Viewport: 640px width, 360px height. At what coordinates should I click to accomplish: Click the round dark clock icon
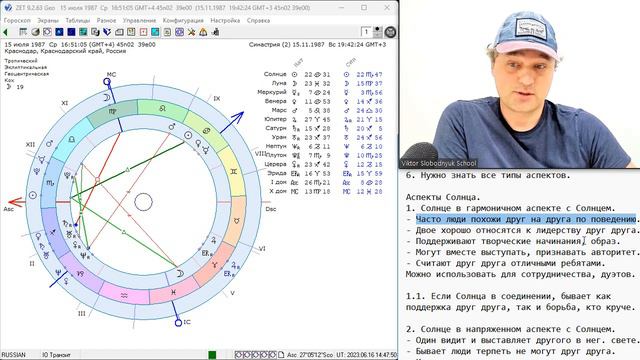click(x=390, y=32)
